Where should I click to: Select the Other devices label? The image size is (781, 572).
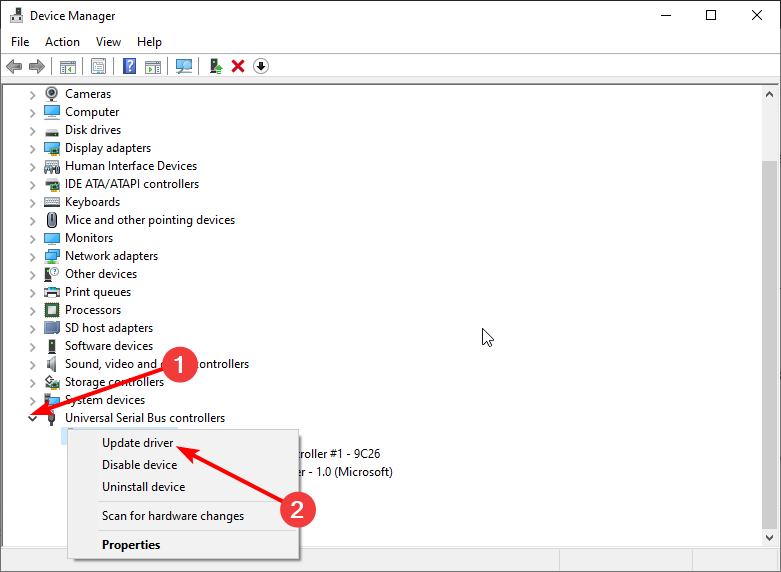[101, 274]
